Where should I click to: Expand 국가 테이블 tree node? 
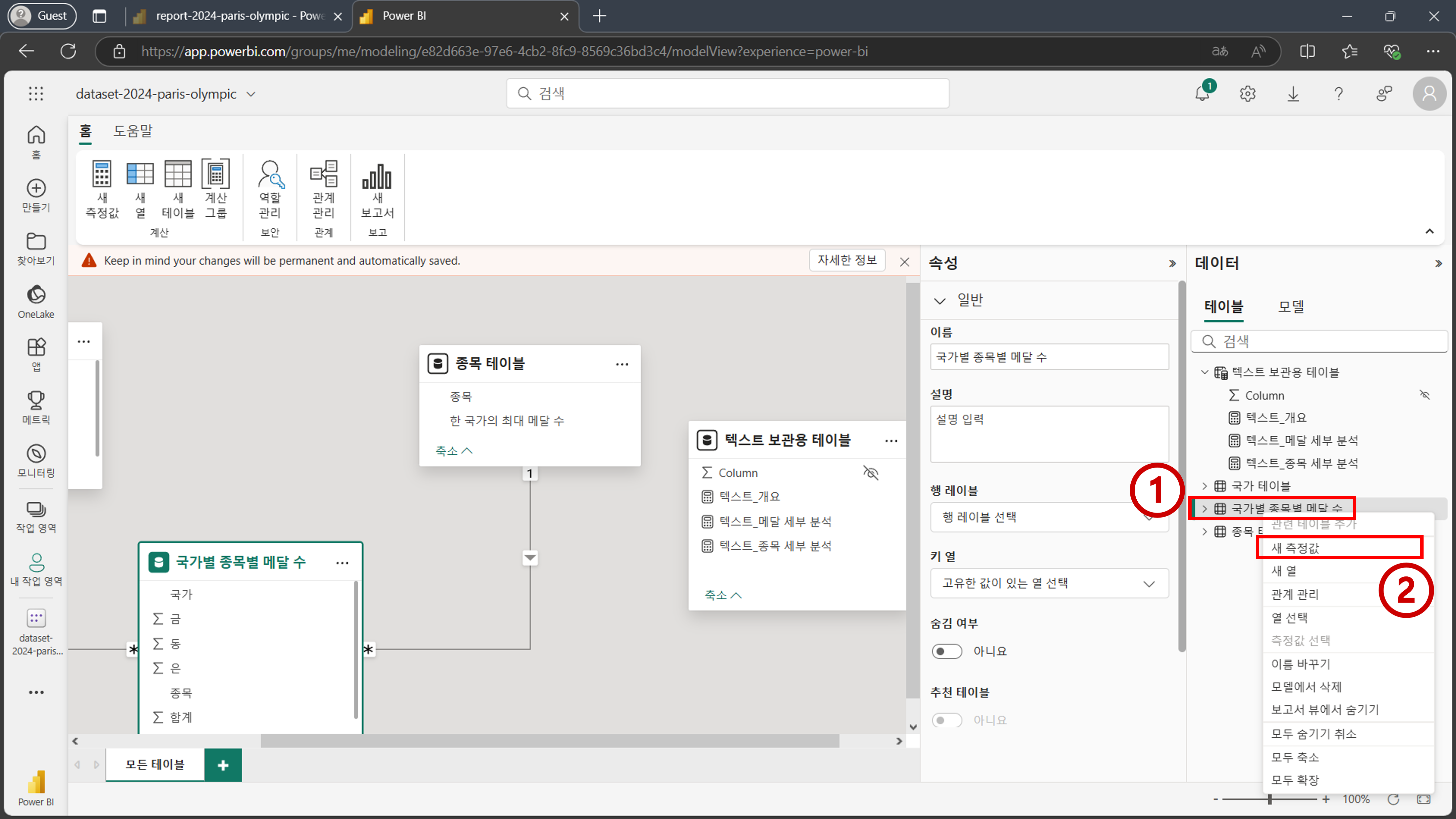1205,486
